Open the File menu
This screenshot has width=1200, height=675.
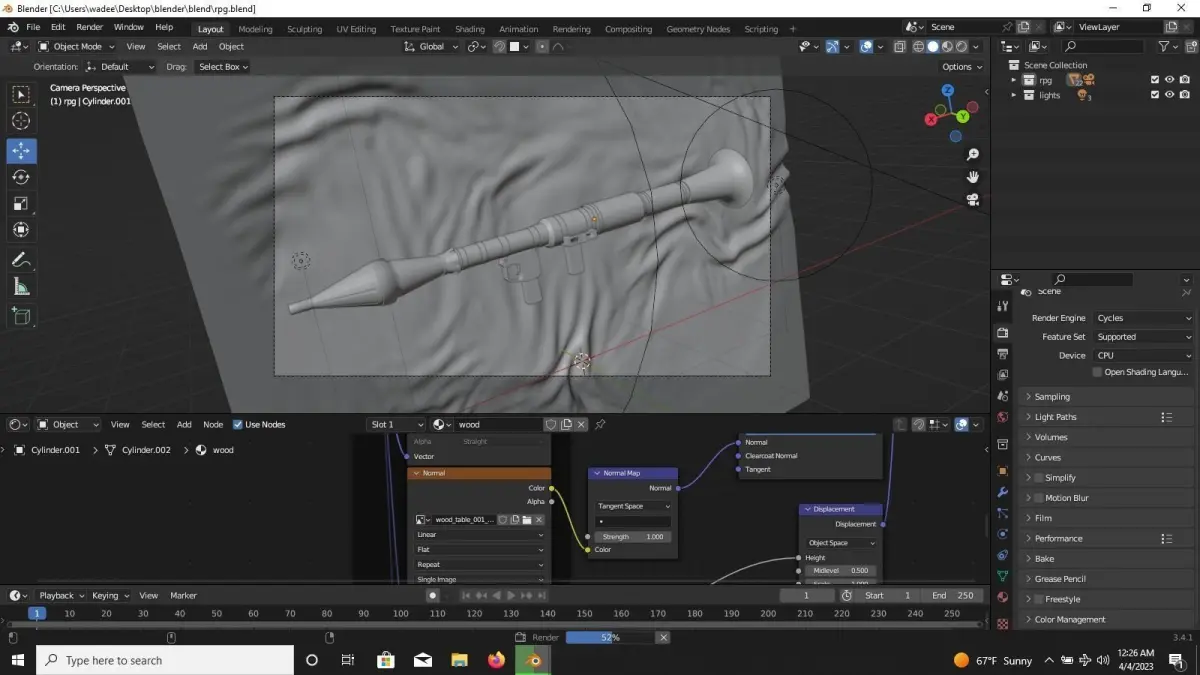coord(33,27)
